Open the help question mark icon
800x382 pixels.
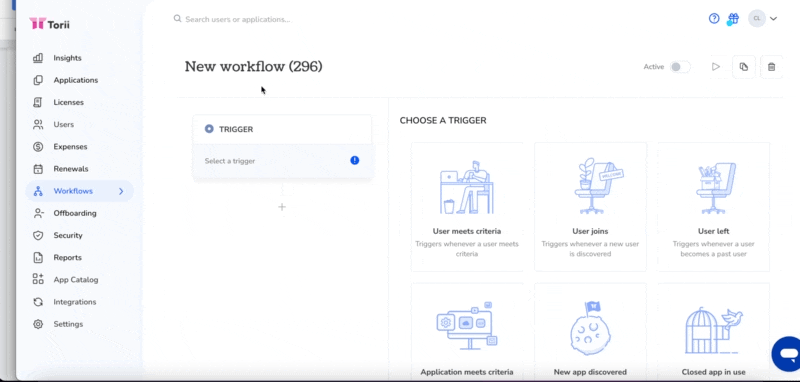point(714,18)
